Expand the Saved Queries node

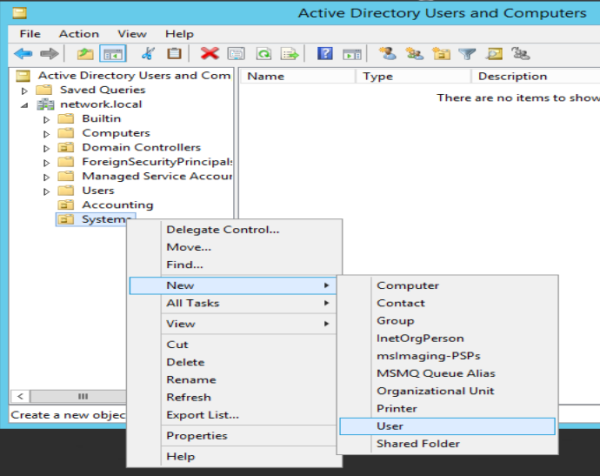pyautogui.click(x=24, y=91)
